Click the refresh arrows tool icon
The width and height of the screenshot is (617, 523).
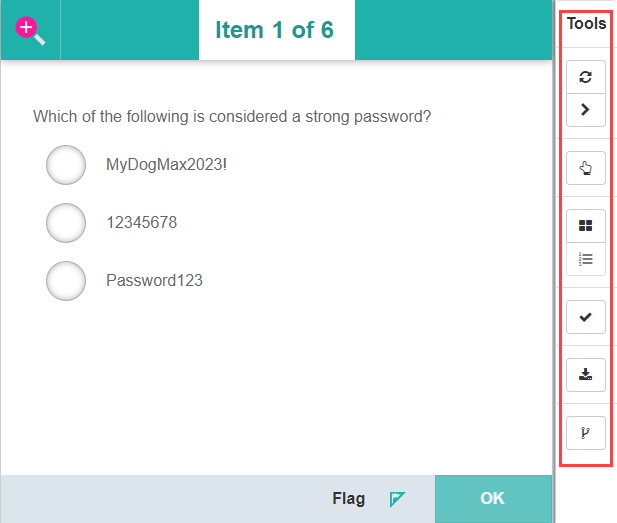pos(586,77)
